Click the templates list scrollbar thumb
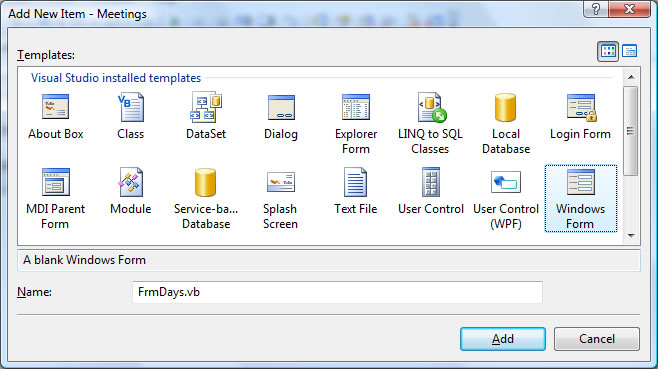The width and height of the screenshot is (658, 369). [631, 131]
